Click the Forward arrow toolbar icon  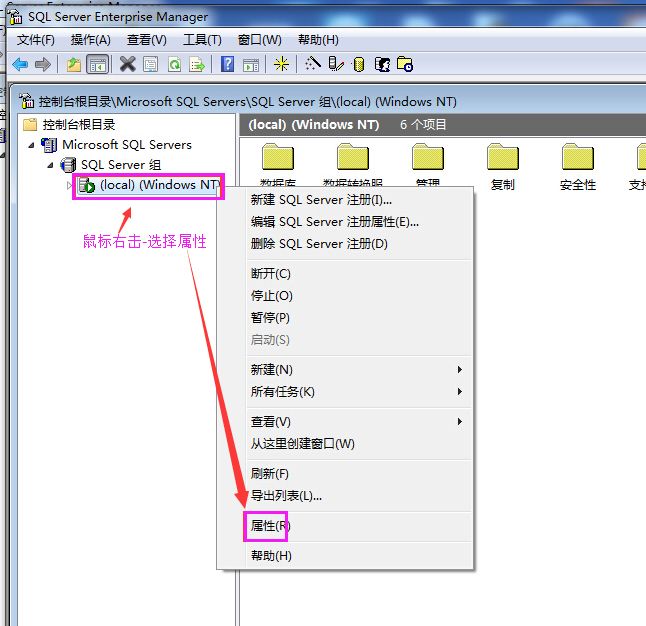[43, 64]
